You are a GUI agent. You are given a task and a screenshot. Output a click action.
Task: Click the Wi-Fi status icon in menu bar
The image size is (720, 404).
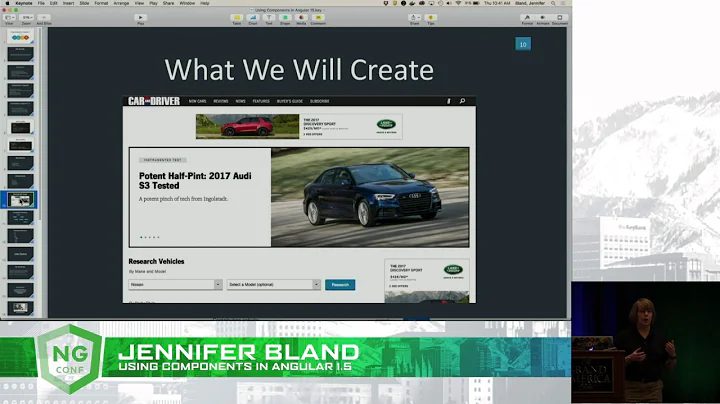(458, 3)
